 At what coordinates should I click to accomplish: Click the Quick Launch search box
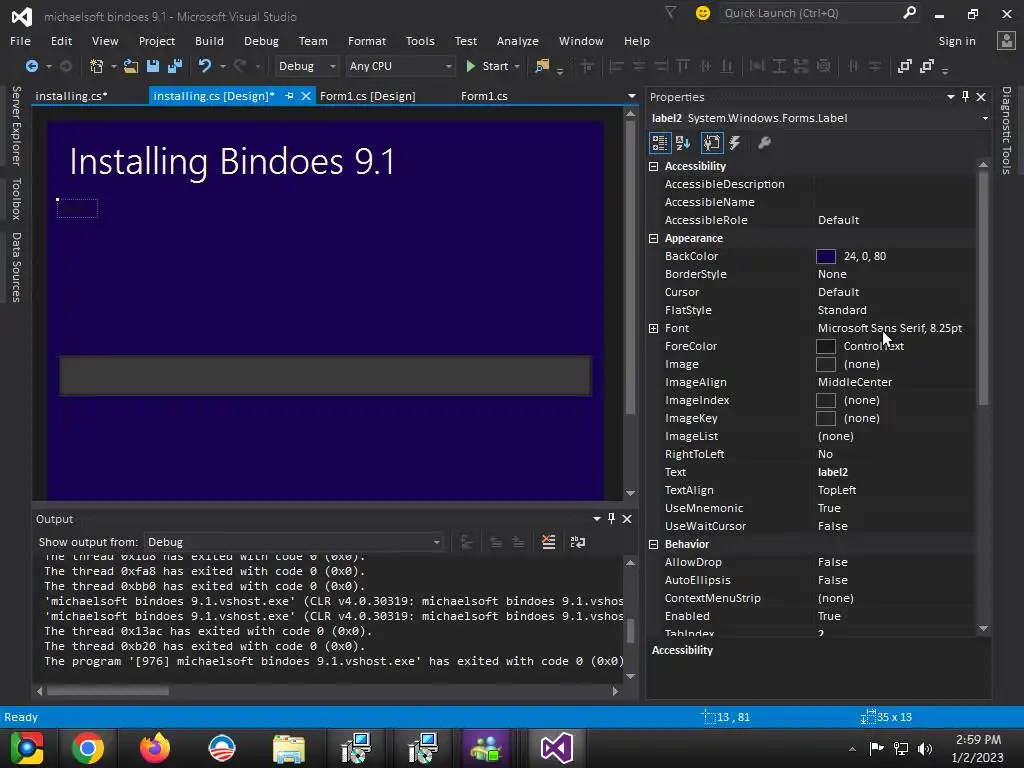(x=820, y=13)
